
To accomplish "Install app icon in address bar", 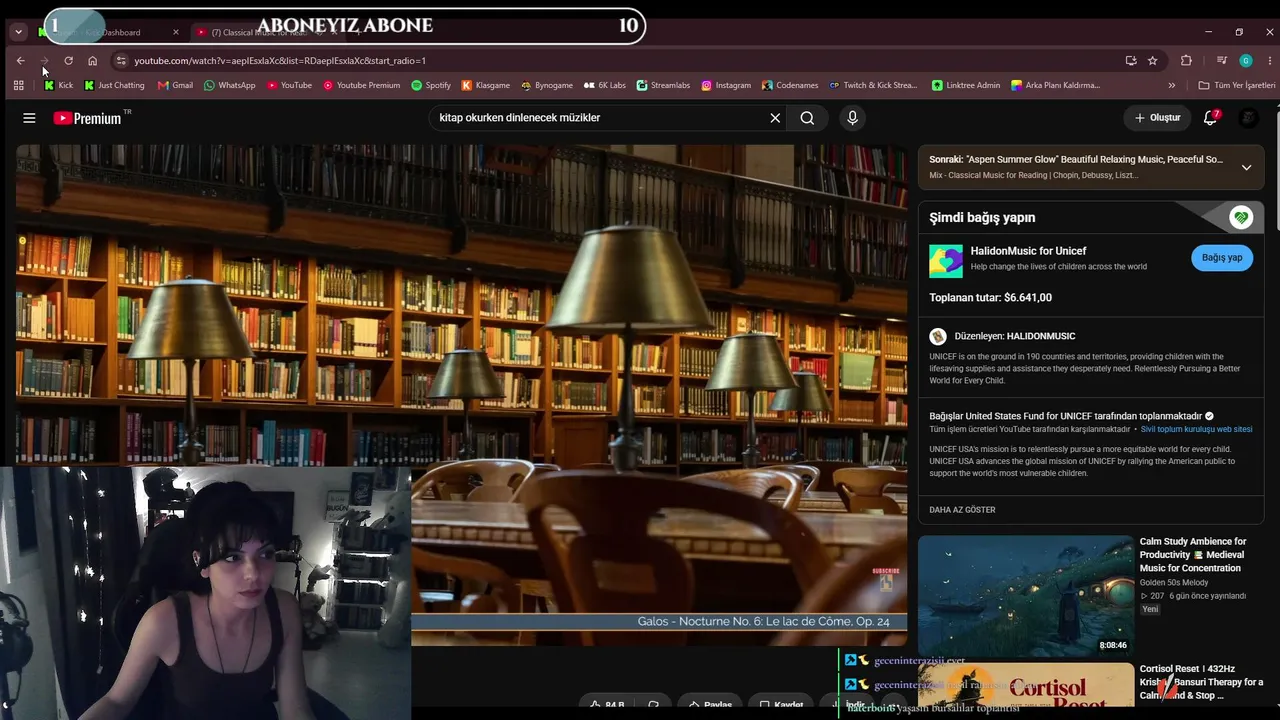I will 1131,60.
